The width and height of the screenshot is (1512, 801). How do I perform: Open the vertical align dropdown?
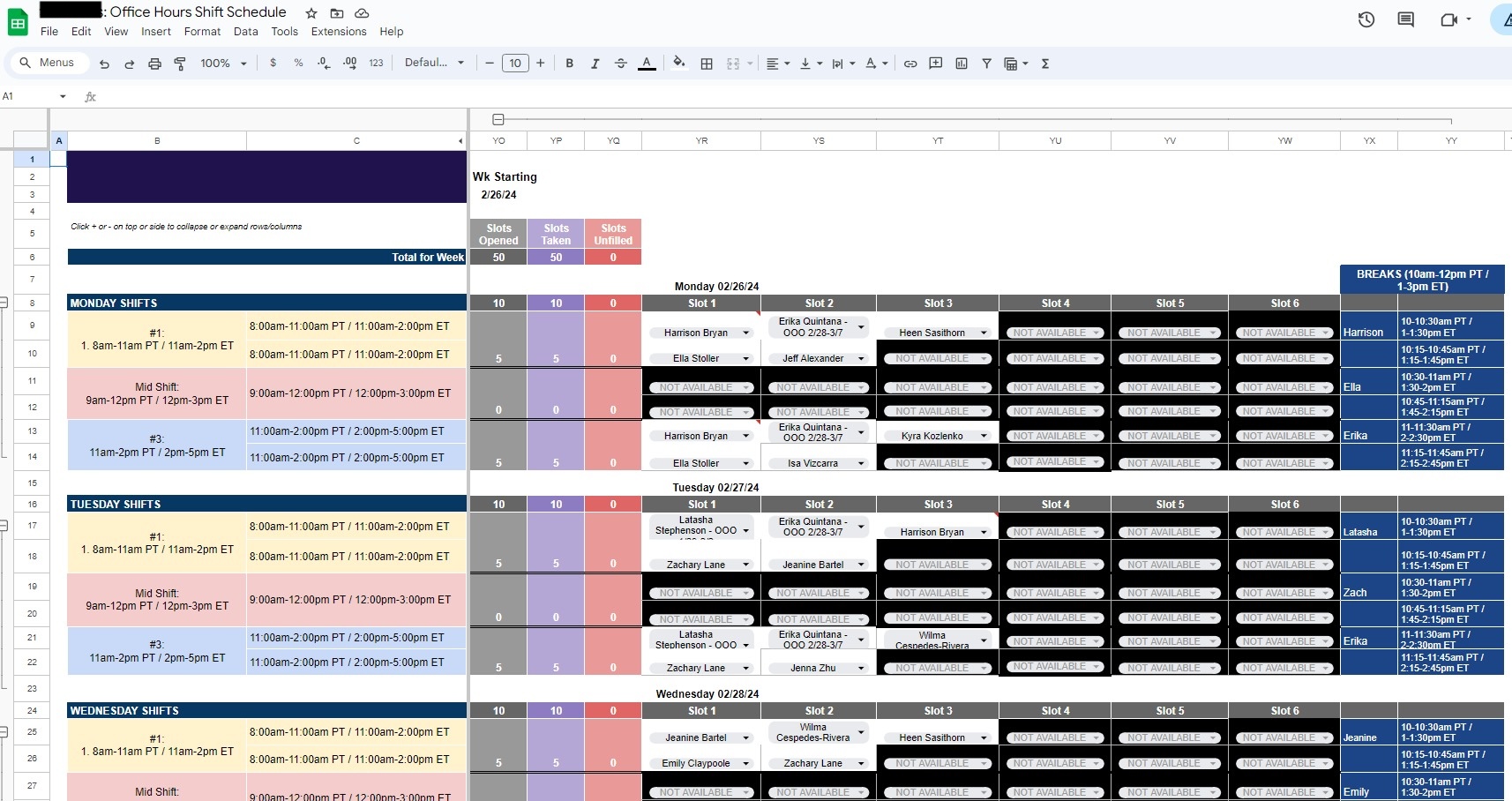pyautogui.click(x=811, y=64)
